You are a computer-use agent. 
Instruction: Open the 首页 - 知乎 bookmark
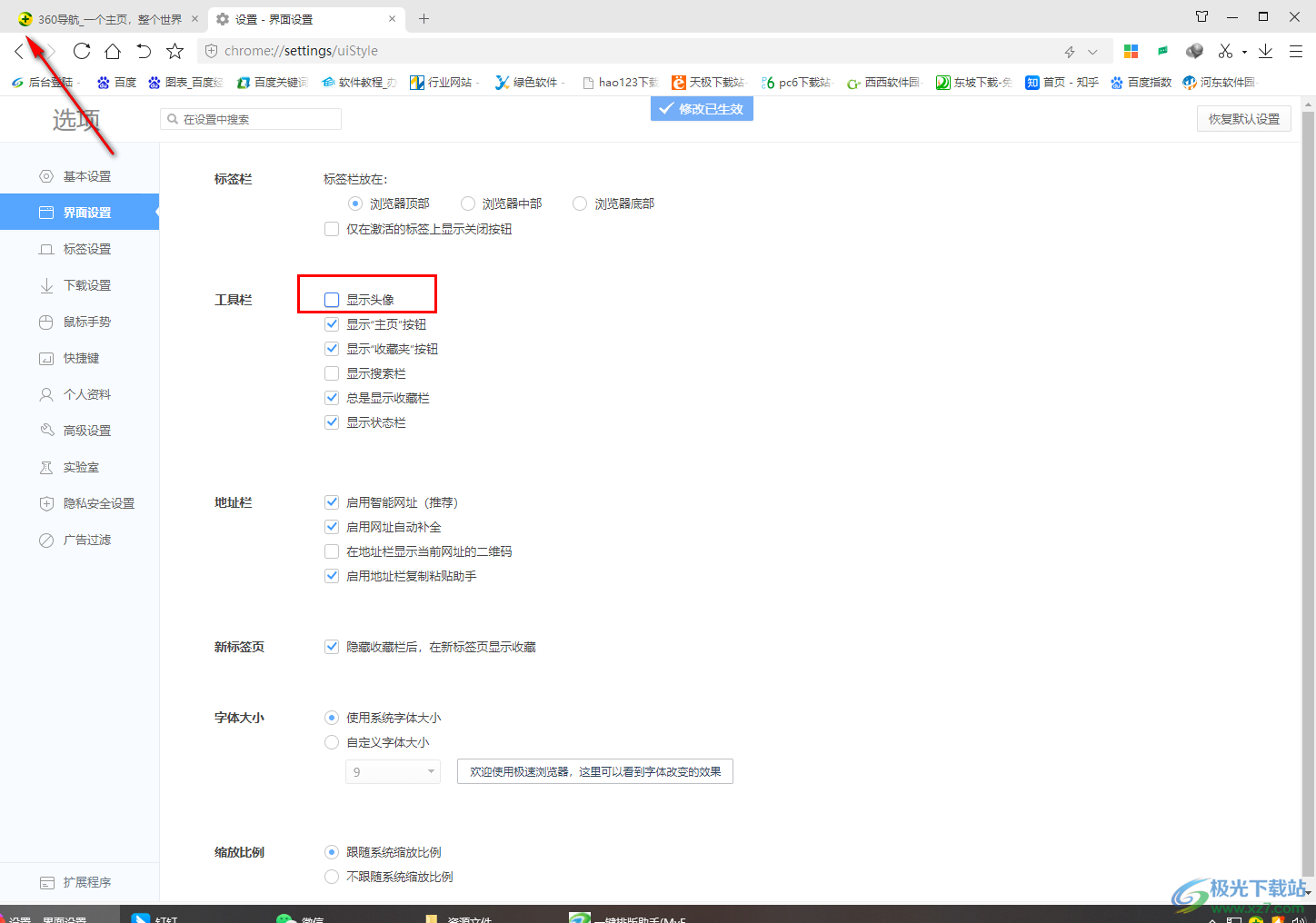point(1062,83)
